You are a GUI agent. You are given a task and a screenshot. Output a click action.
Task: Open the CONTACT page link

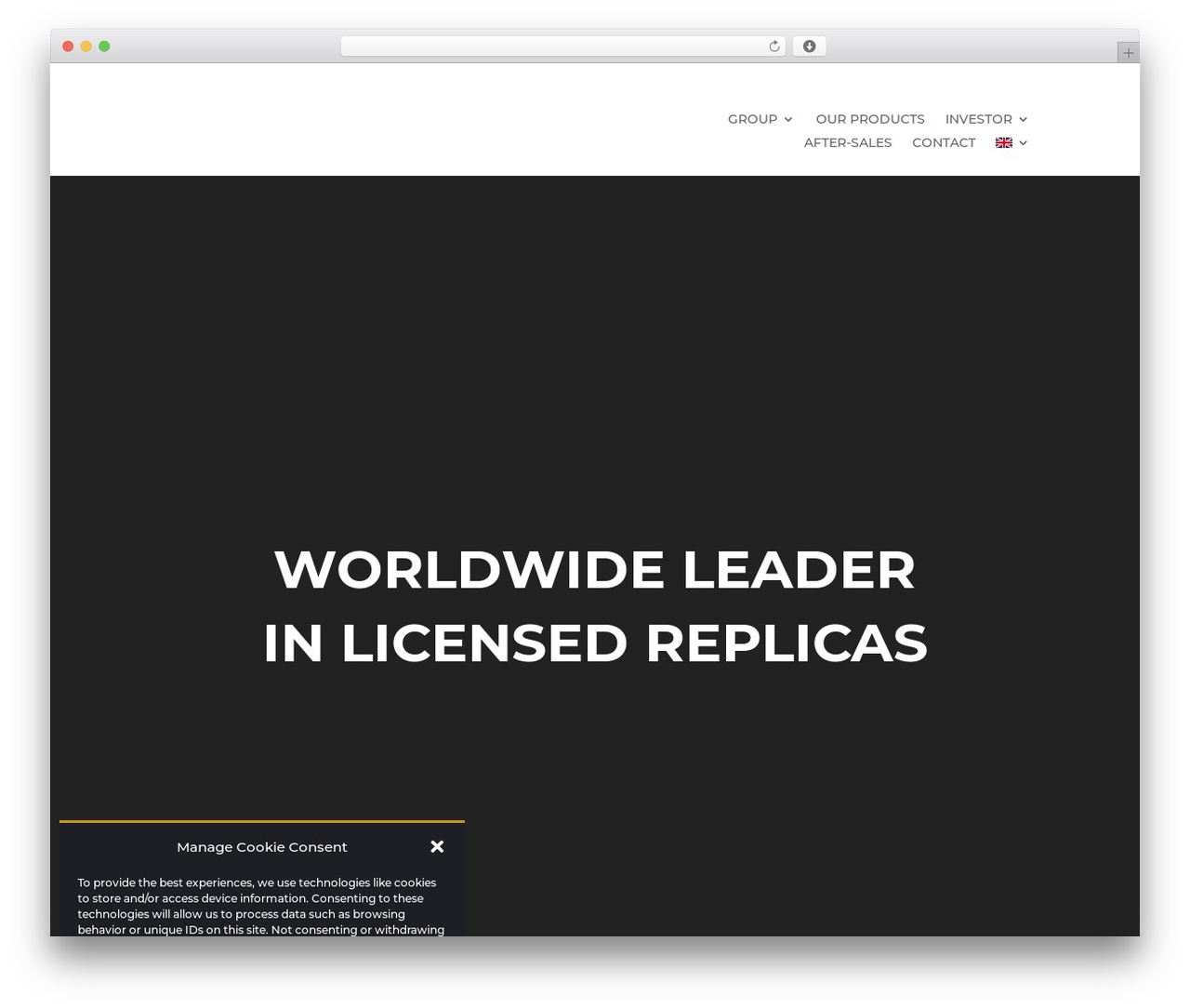pos(944,142)
